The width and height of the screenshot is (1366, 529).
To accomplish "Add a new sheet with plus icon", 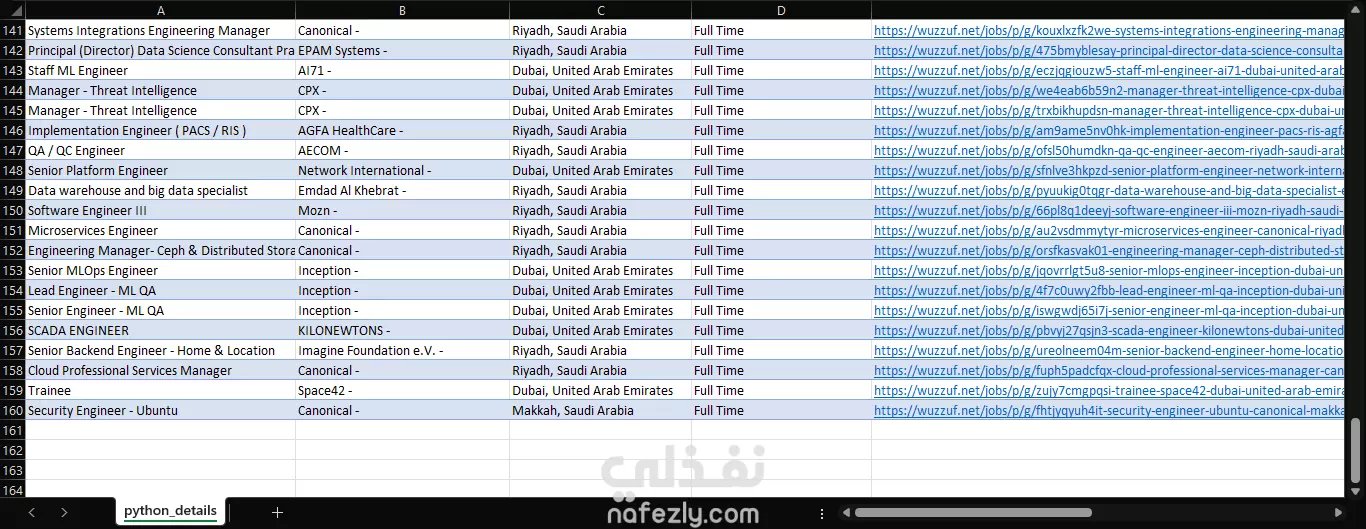I will point(277,512).
